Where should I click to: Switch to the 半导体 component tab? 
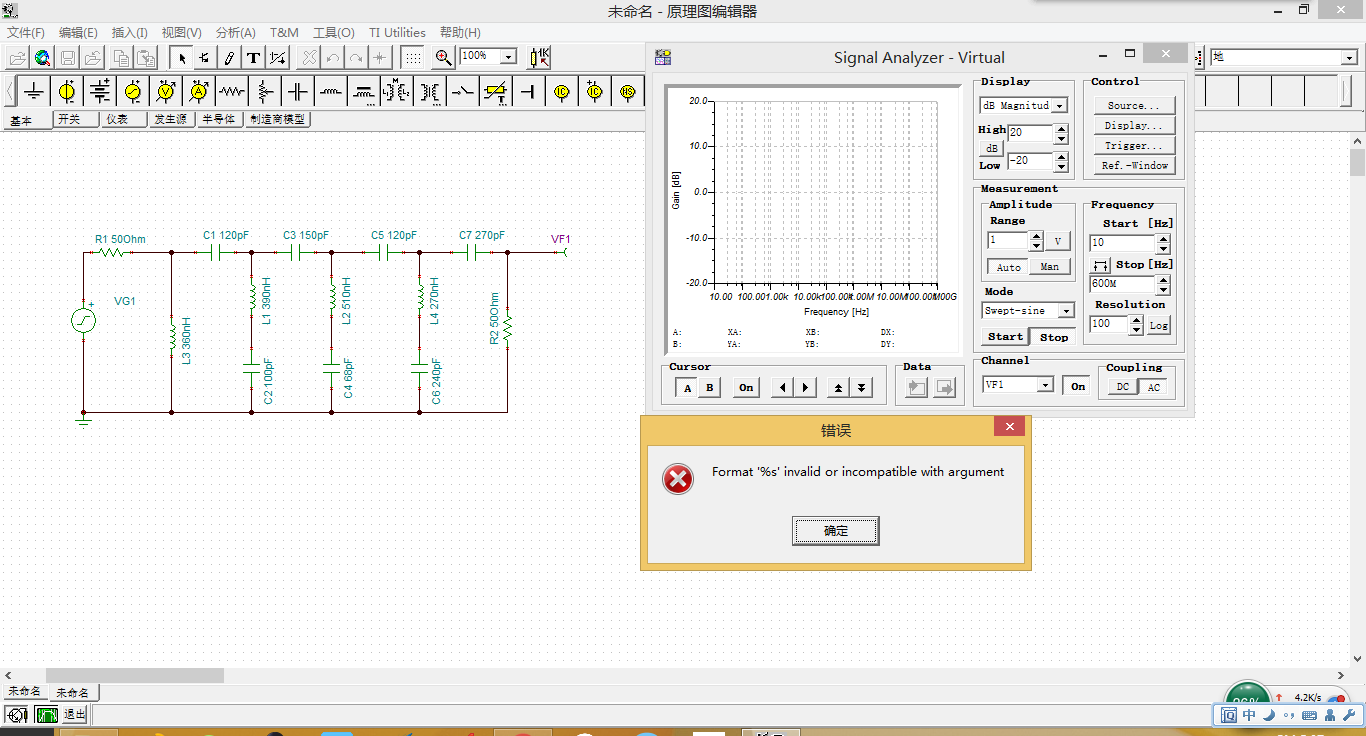[219, 119]
